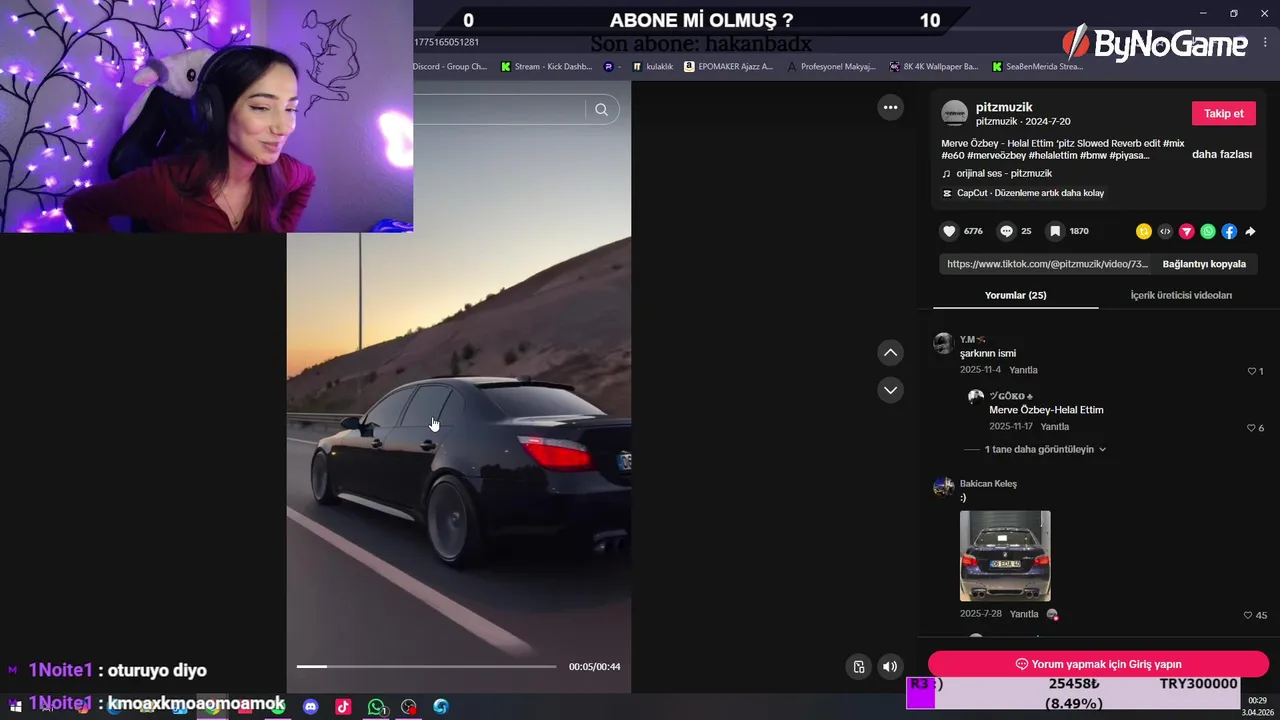Open WhatsApp from the taskbar
1280x720 pixels.
tap(376, 706)
